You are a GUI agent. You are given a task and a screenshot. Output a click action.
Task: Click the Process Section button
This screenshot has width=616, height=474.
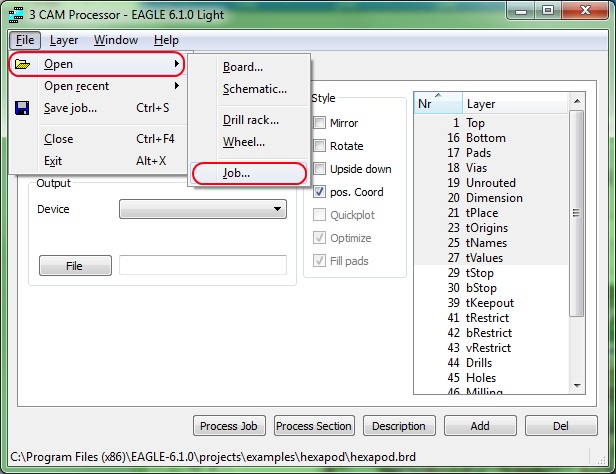[314, 426]
